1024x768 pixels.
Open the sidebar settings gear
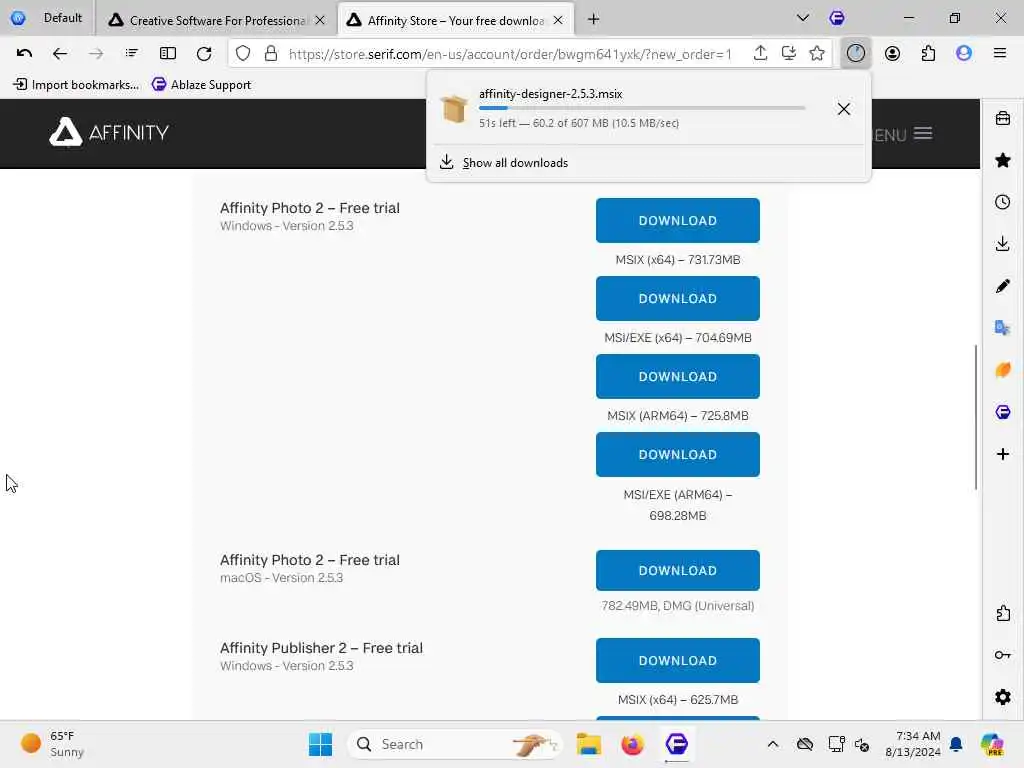pos(1003,697)
